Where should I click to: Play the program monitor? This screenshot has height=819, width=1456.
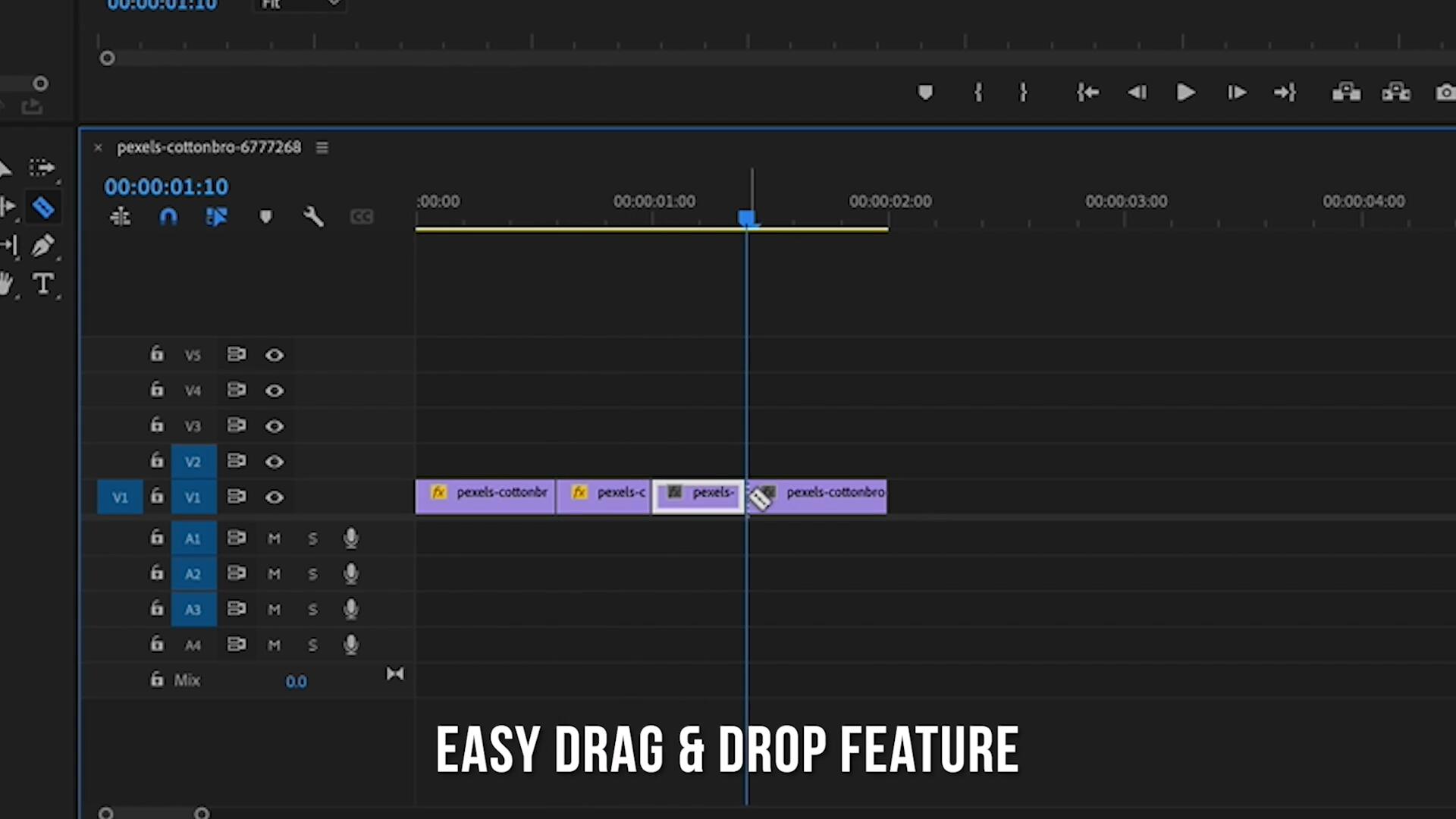coord(1185,93)
